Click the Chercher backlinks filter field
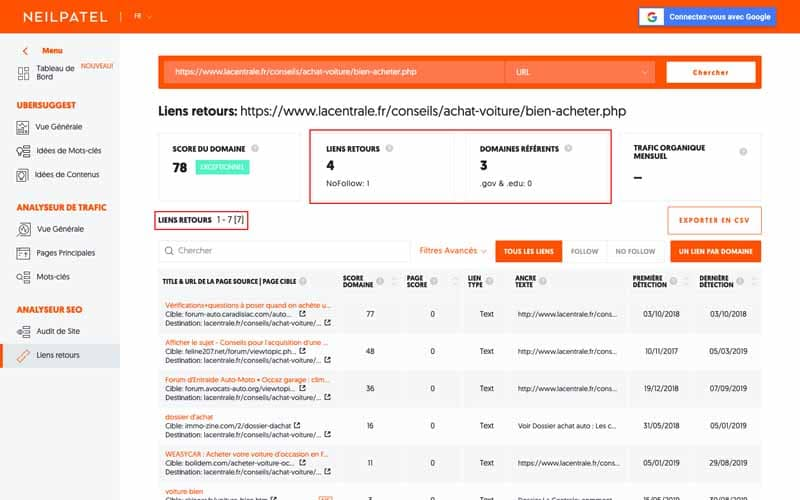 (284, 251)
